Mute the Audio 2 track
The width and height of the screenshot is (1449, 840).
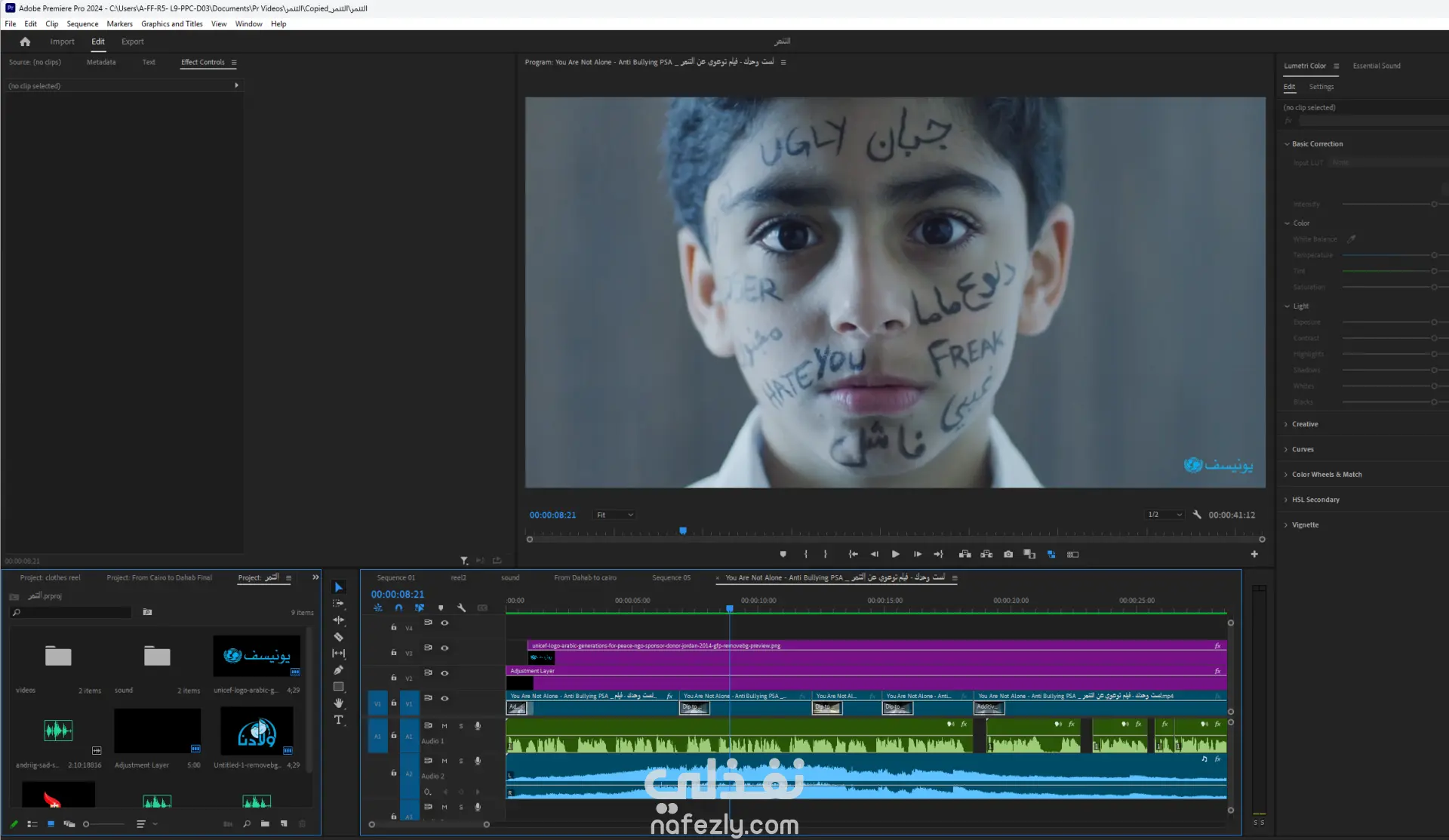tap(445, 761)
